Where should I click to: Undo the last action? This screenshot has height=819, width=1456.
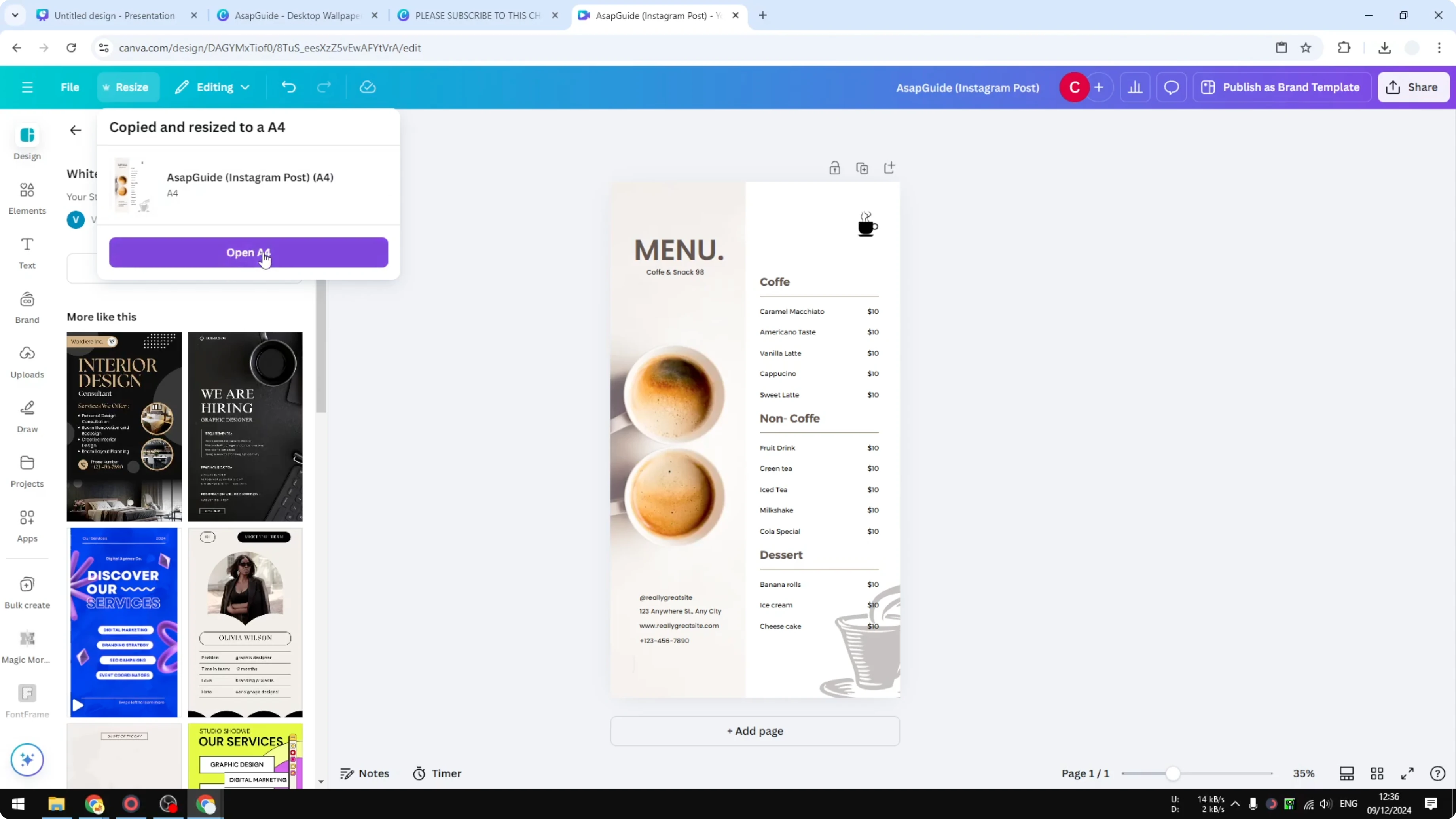click(289, 87)
